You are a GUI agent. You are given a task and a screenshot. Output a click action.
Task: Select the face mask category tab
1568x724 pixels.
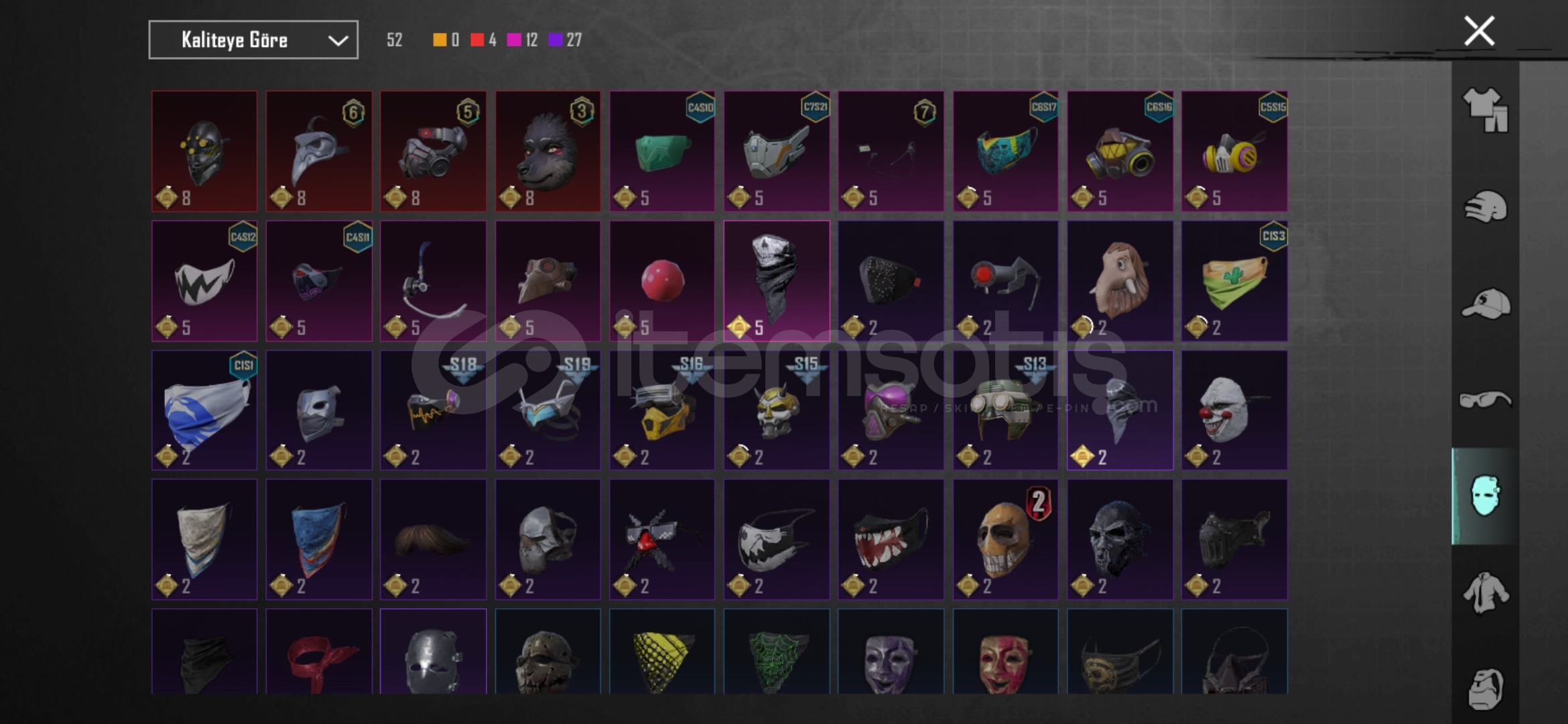(1485, 496)
